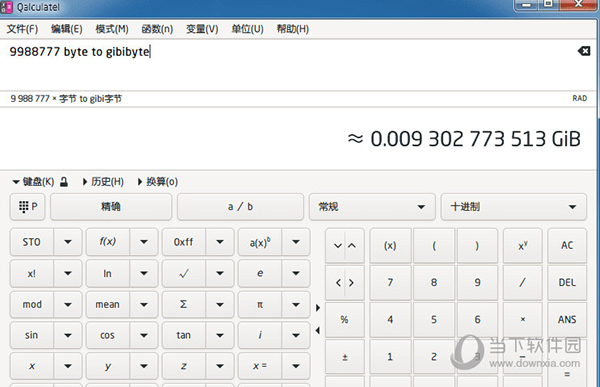This screenshot has width=600, height=387.
Task: Open the dropdown arrow next to STO
Action: point(68,242)
